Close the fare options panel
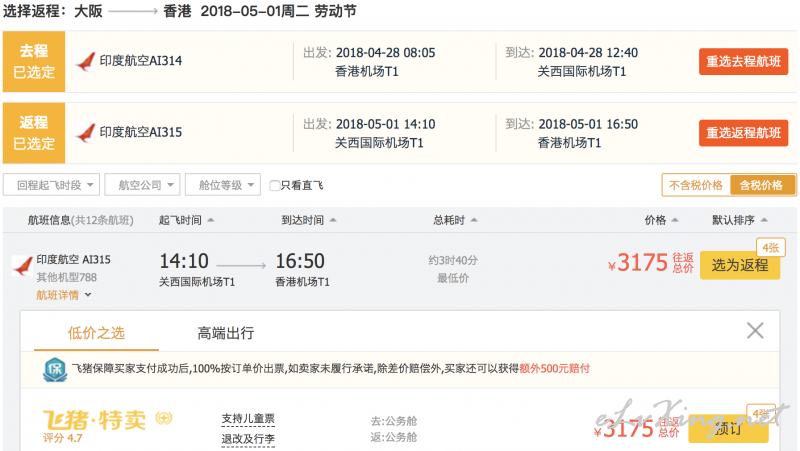 tap(755, 331)
